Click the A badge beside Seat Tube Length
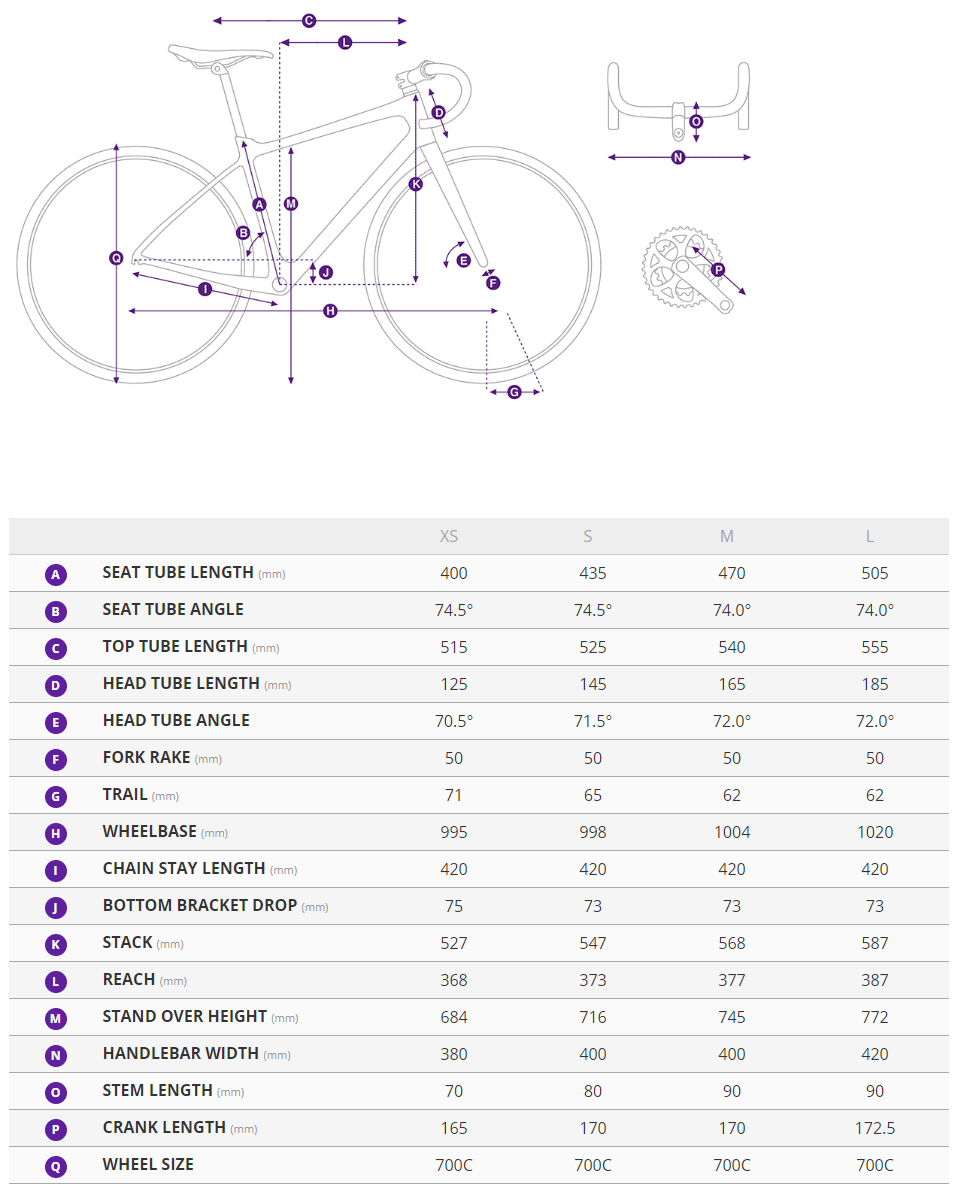 pyautogui.click(x=56, y=574)
